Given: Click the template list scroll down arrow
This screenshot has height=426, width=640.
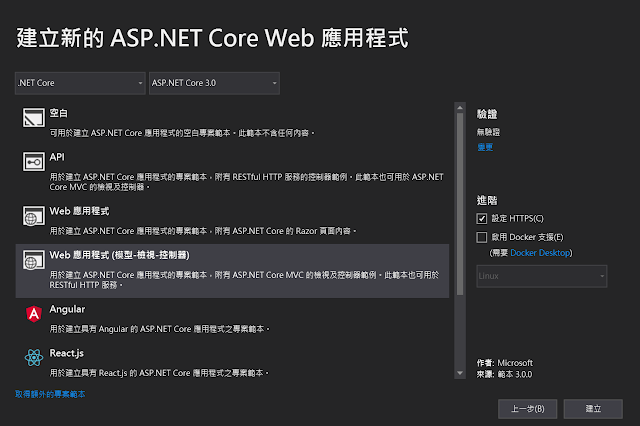Looking at the screenshot, I should 460,373.
